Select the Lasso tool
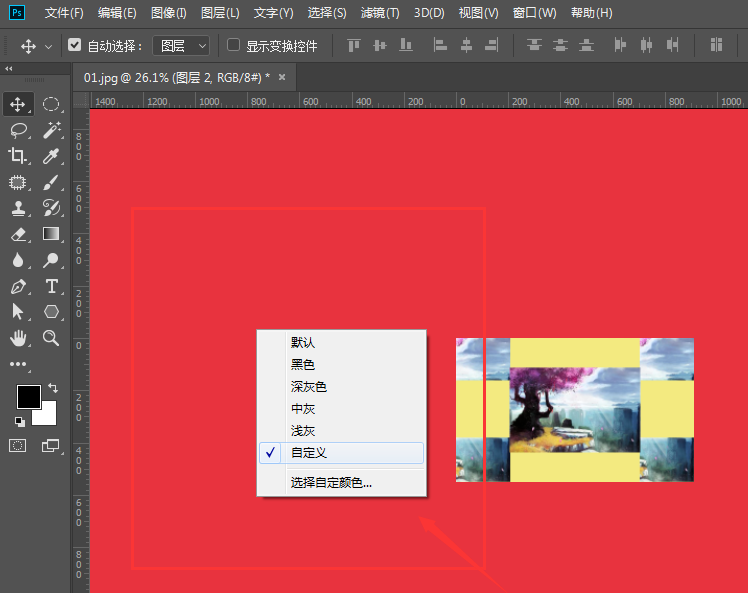This screenshot has height=593, width=748. [18, 130]
